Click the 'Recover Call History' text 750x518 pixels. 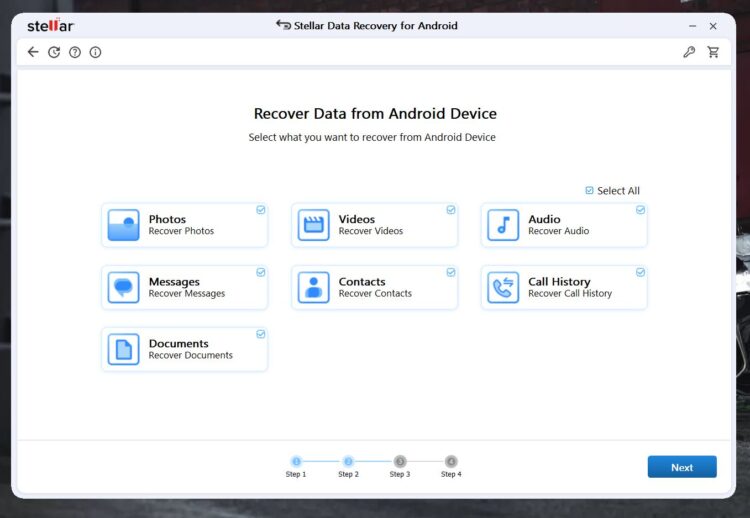(570, 294)
